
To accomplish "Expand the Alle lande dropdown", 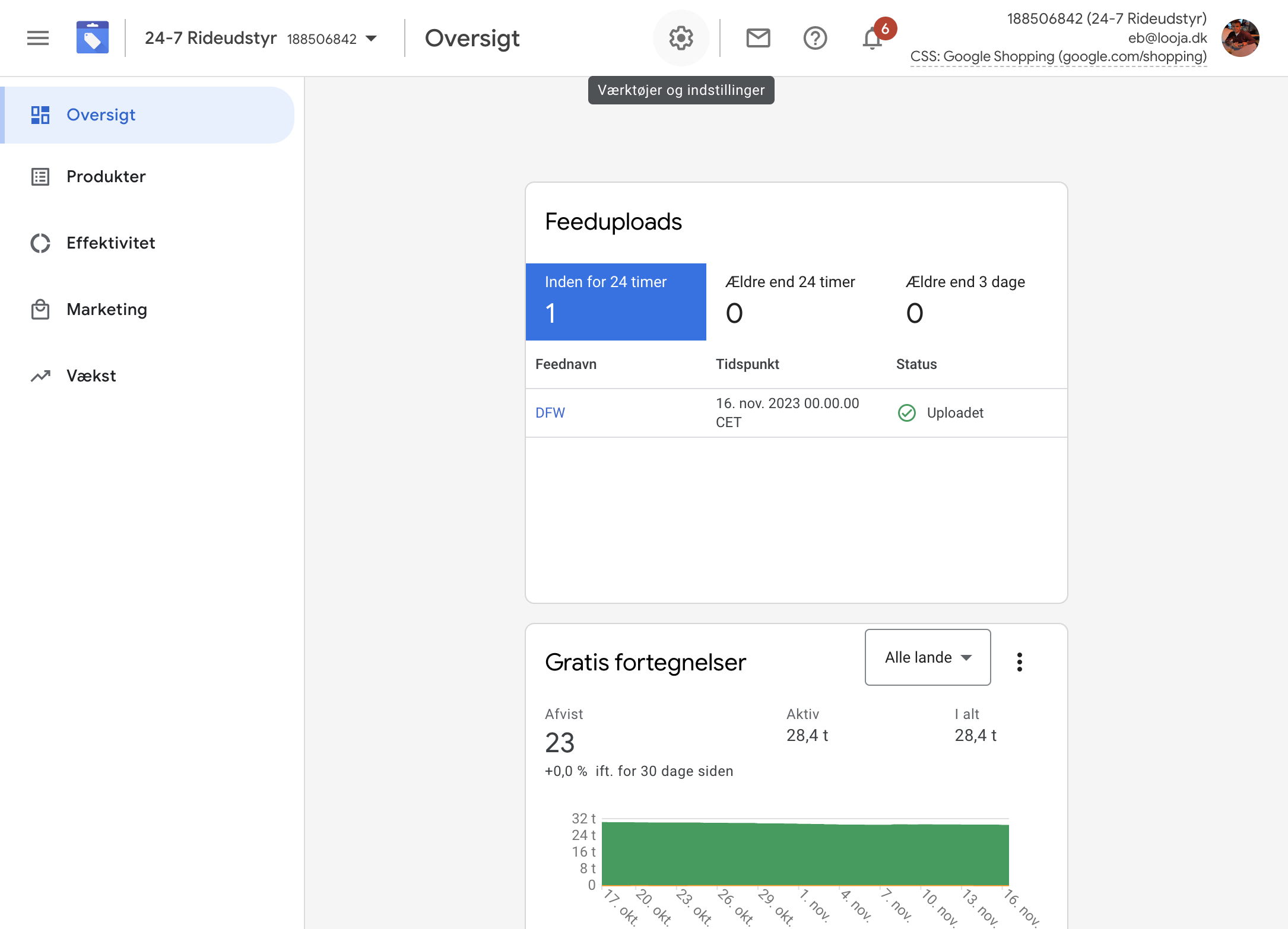I will [928, 657].
